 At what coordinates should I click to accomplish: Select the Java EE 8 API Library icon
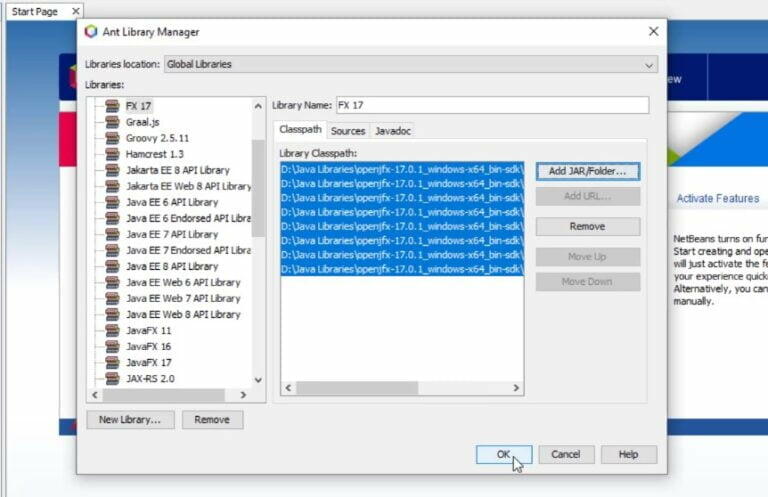pos(112,266)
